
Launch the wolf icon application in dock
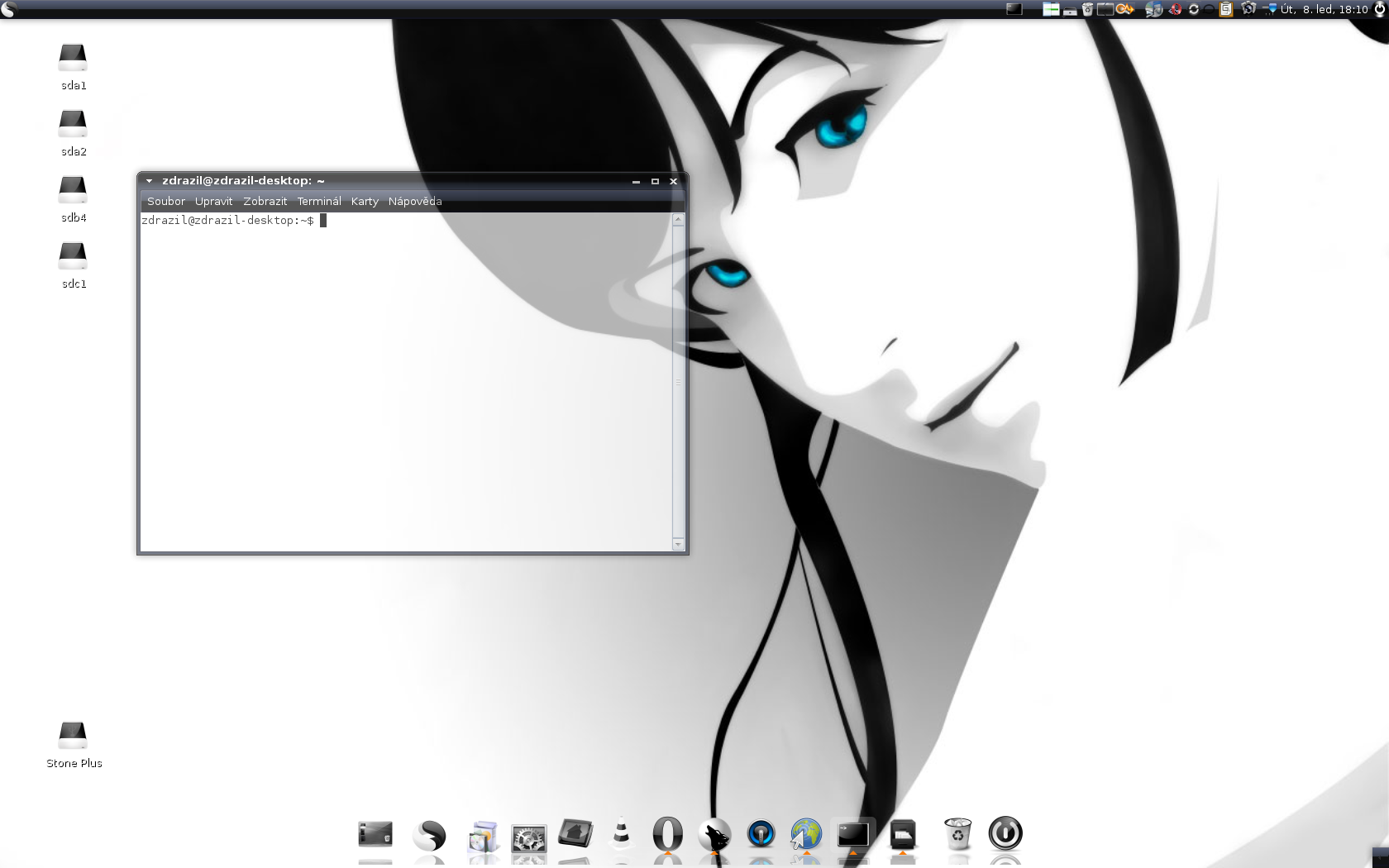714,835
